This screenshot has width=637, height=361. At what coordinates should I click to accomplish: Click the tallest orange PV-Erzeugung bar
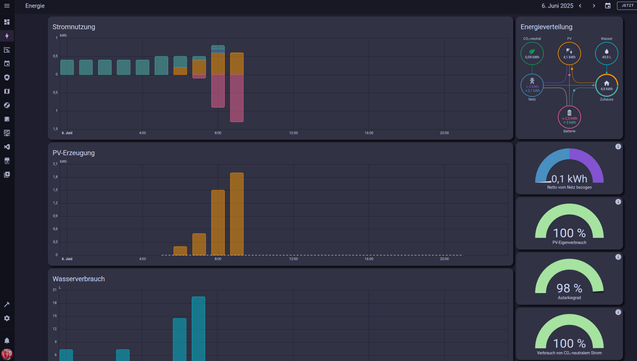(237, 214)
